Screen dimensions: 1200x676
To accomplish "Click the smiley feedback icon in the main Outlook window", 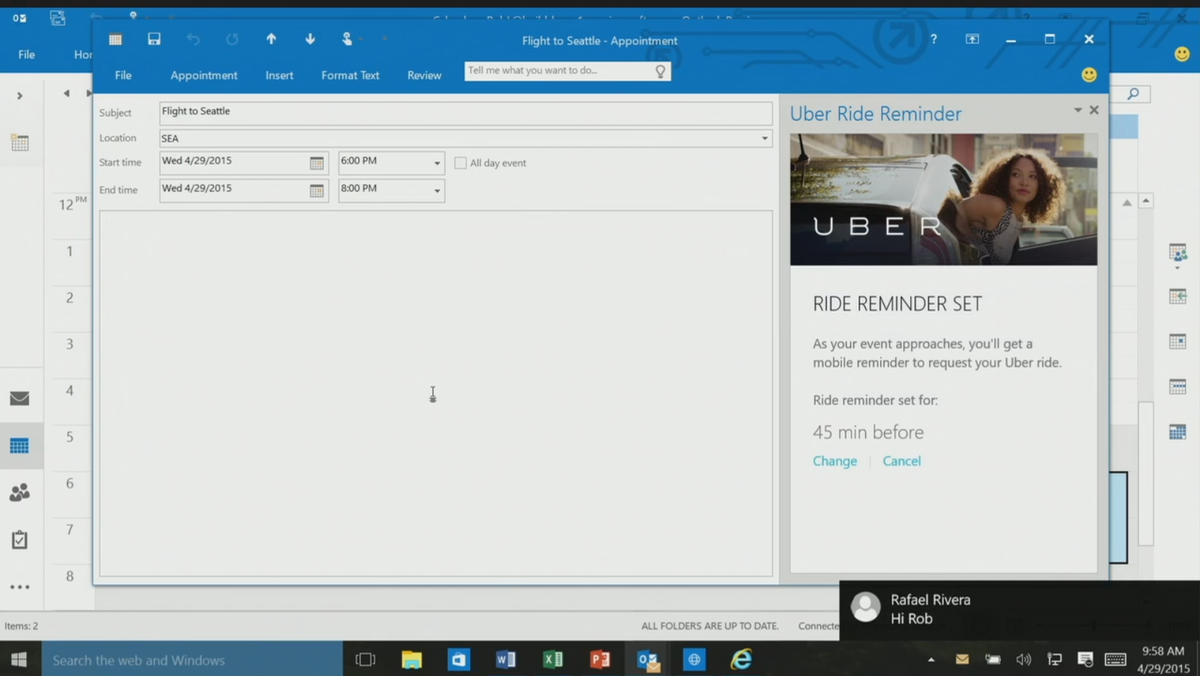I will coord(1182,54).
